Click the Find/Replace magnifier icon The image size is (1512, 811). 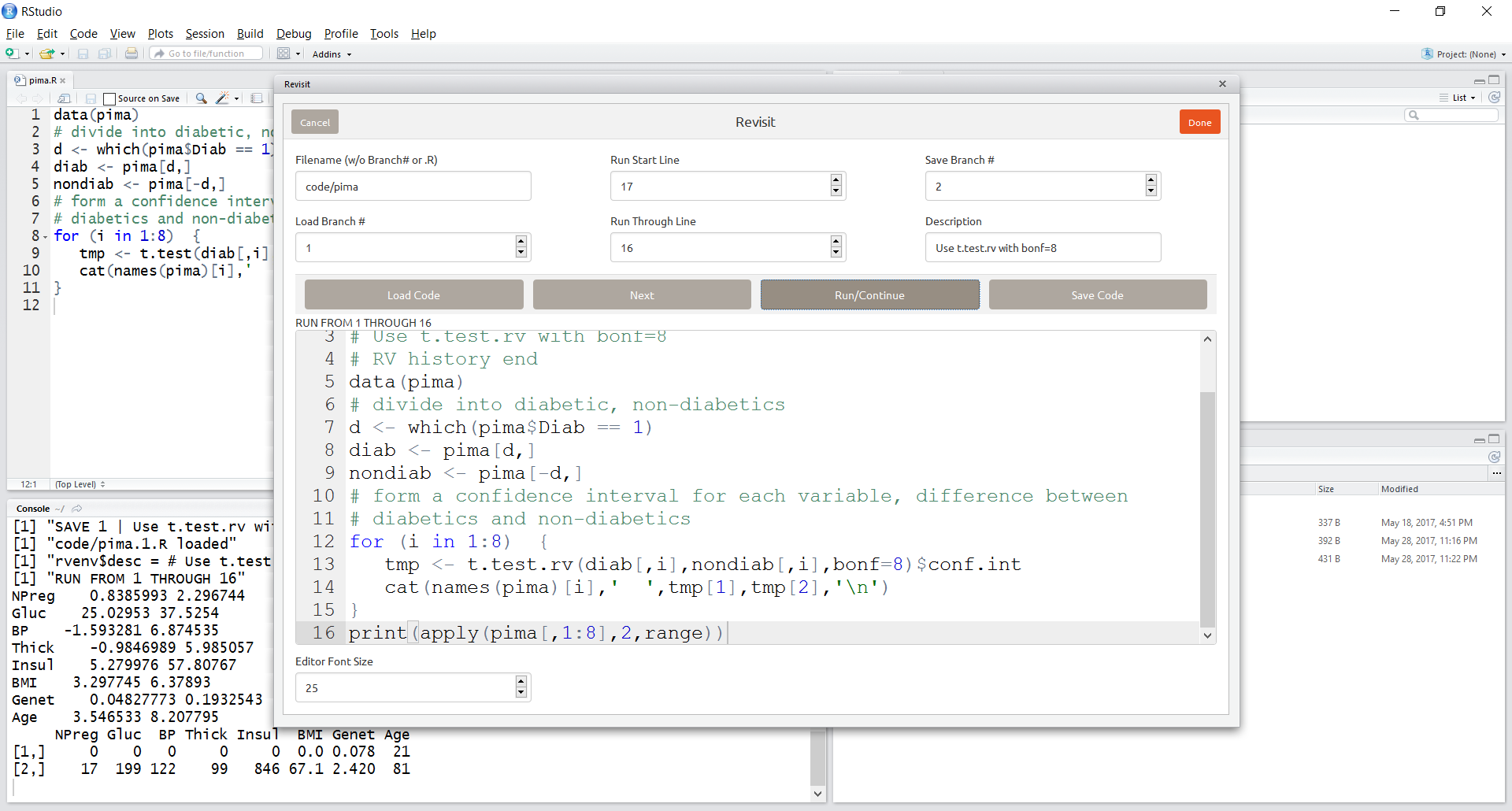202,98
